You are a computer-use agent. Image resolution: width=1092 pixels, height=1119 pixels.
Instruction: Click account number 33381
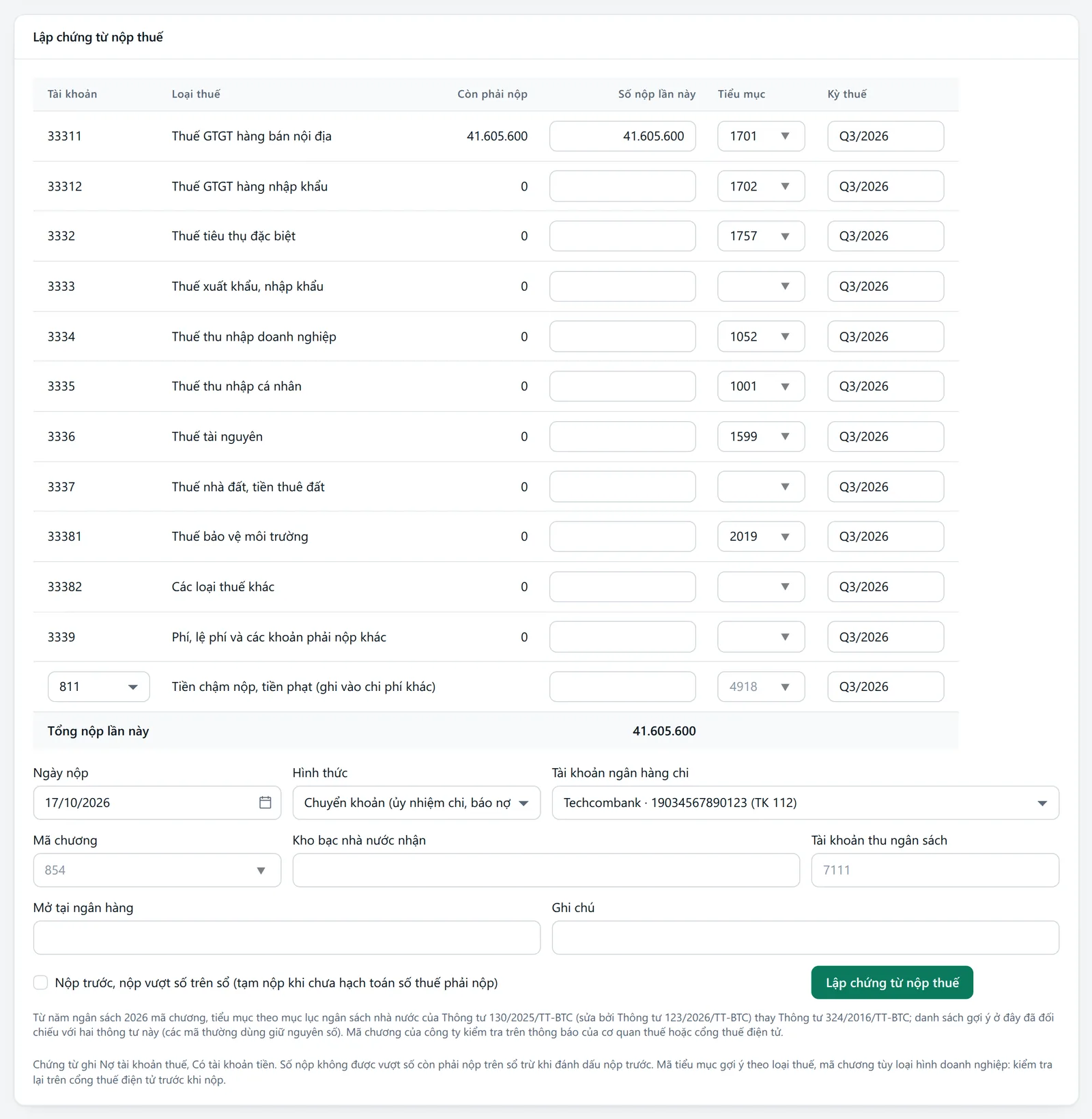tap(65, 537)
